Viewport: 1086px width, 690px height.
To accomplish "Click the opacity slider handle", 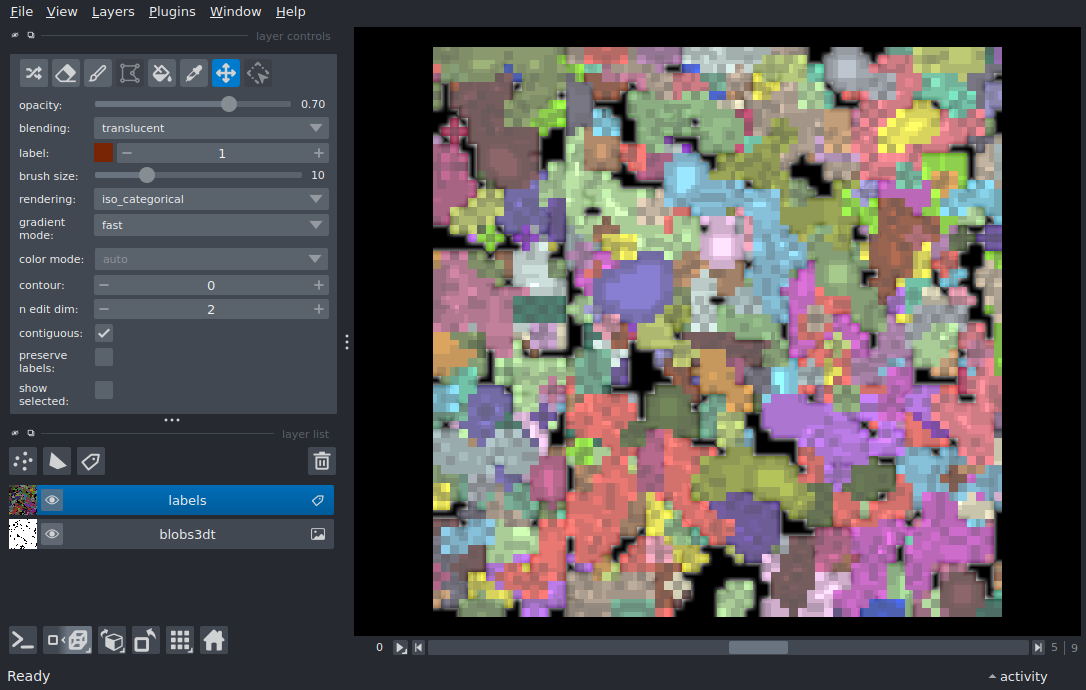I will pos(229,104).
